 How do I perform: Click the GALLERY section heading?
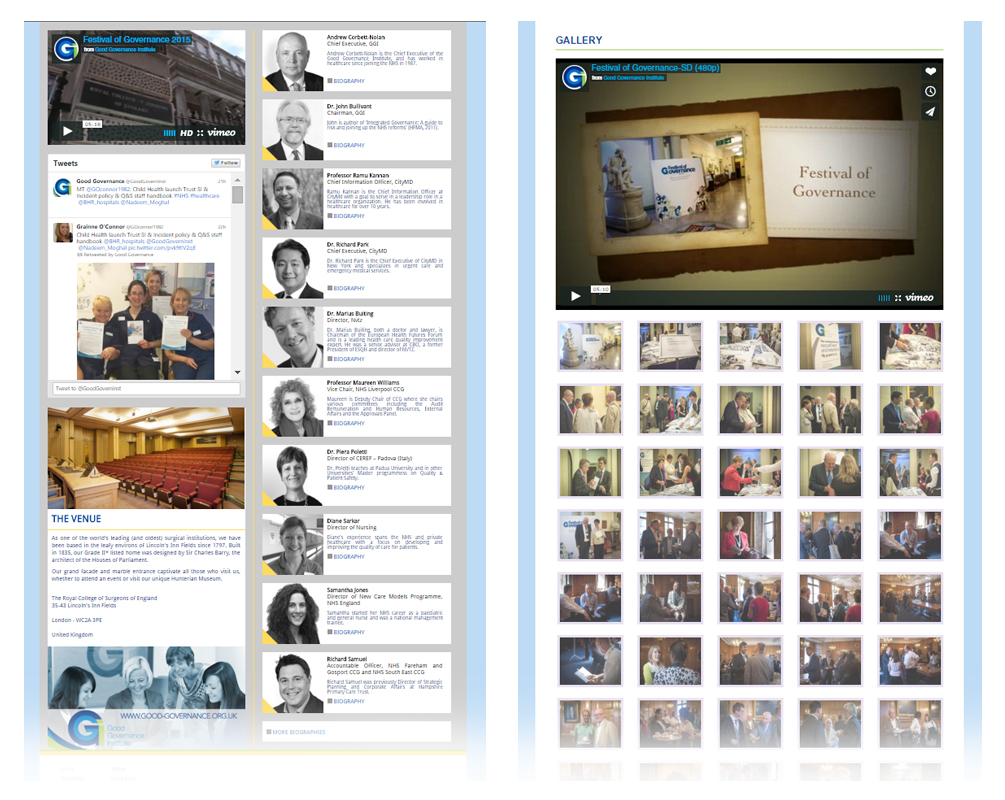coord(579,40)
